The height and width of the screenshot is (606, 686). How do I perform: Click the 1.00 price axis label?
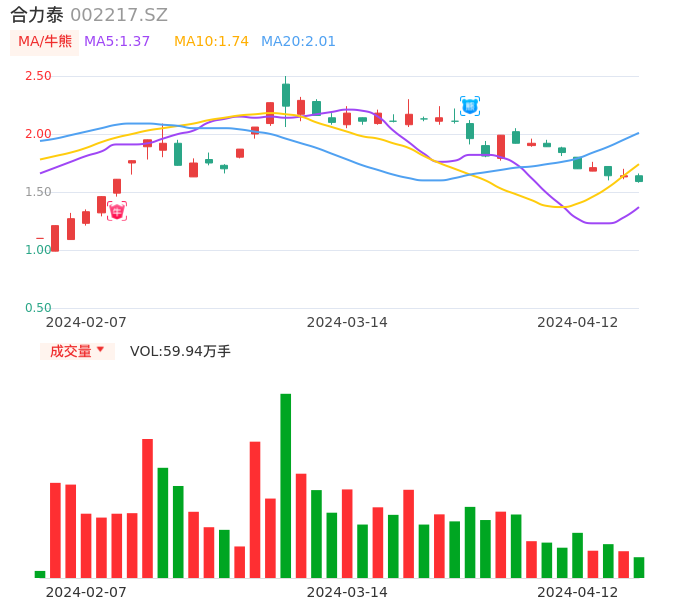38,250
